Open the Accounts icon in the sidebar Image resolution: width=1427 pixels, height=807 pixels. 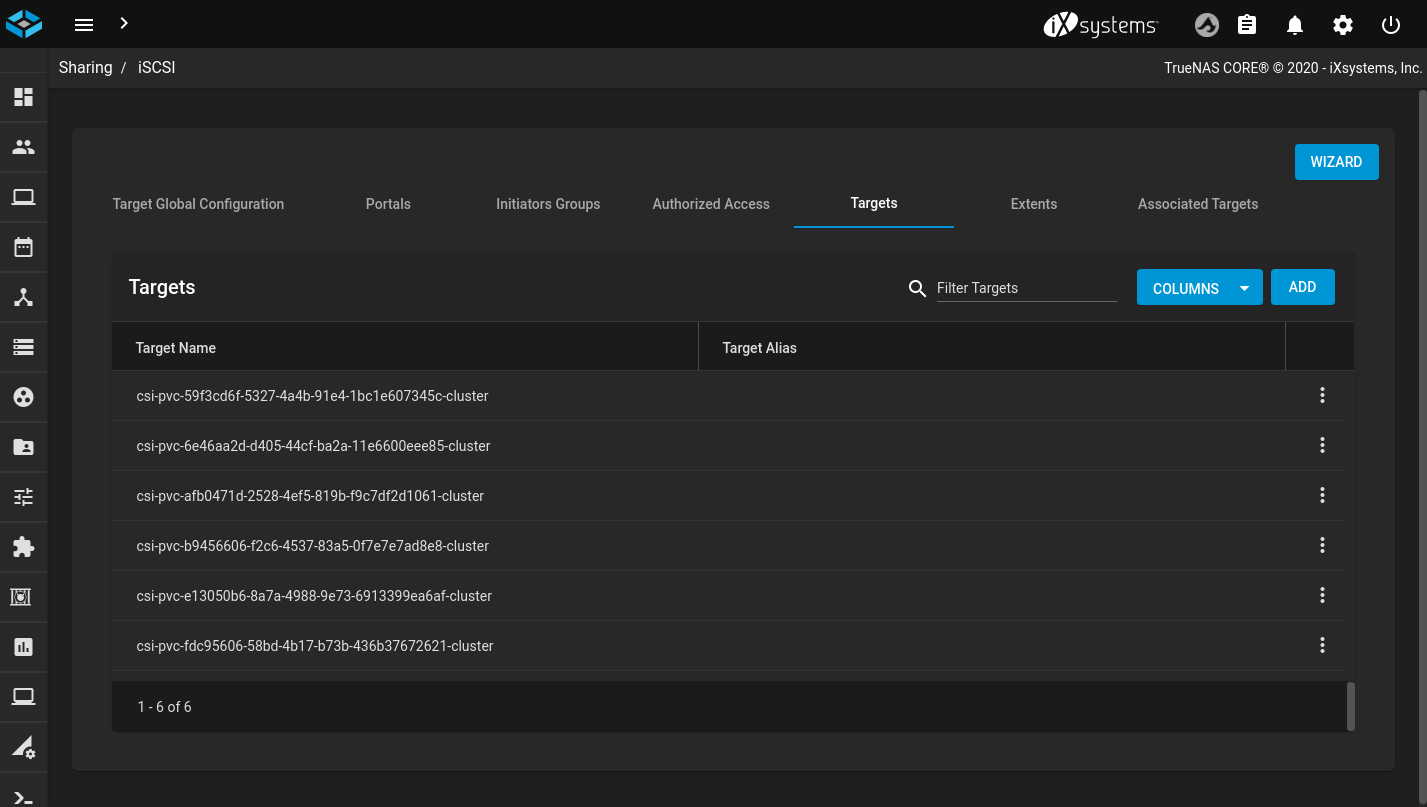tap(23, 147)
